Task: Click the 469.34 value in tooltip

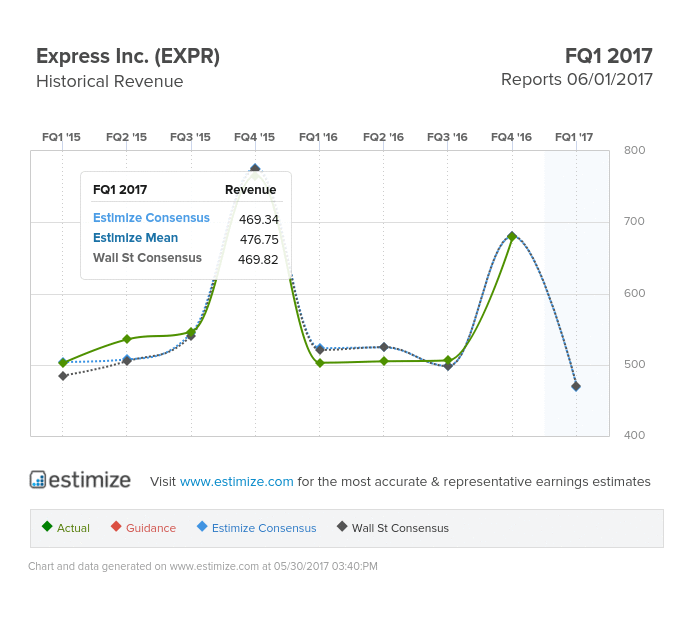Action: click(259, 219)
